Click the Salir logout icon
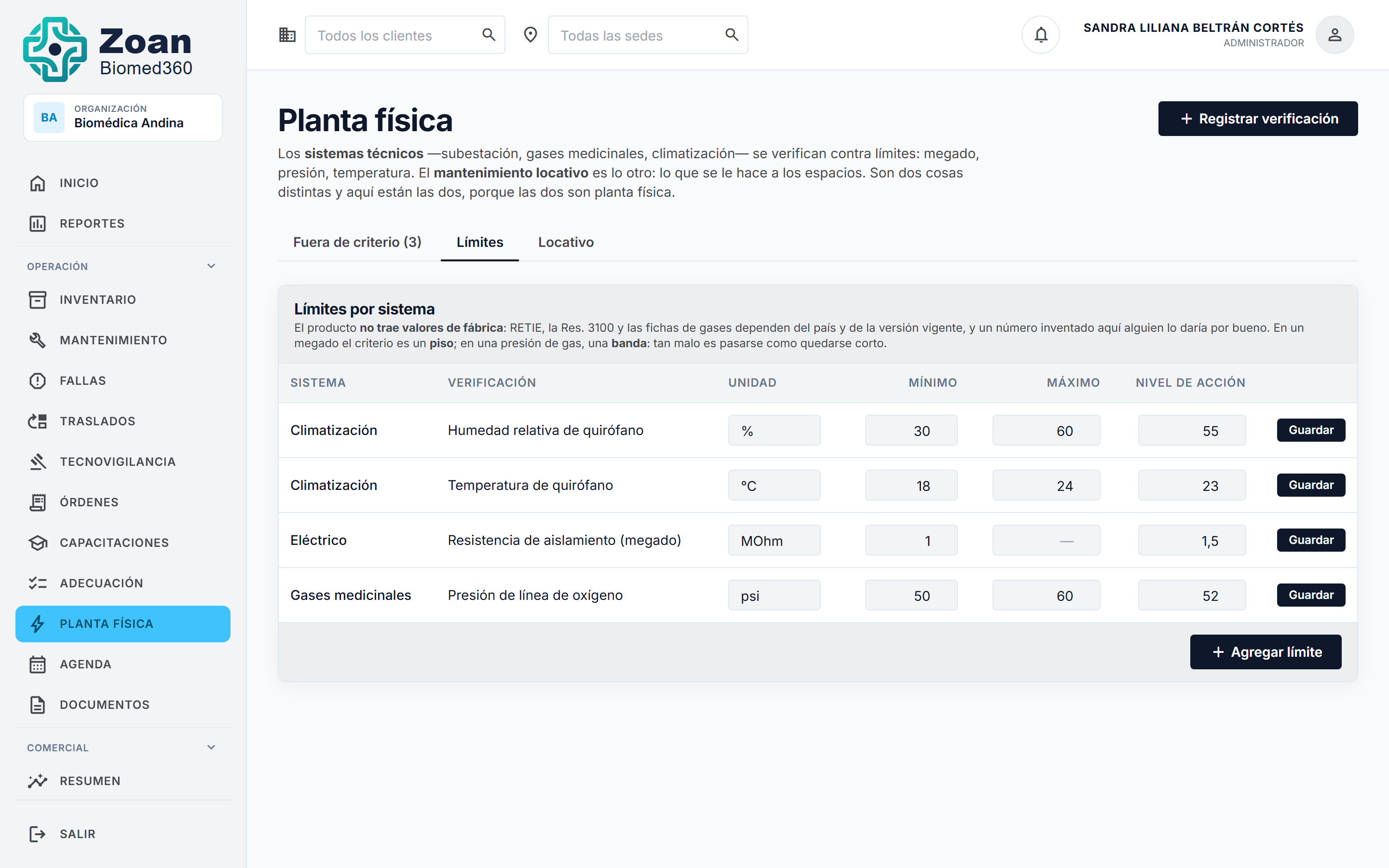The image size is (1389, 868). click(37, 834)
